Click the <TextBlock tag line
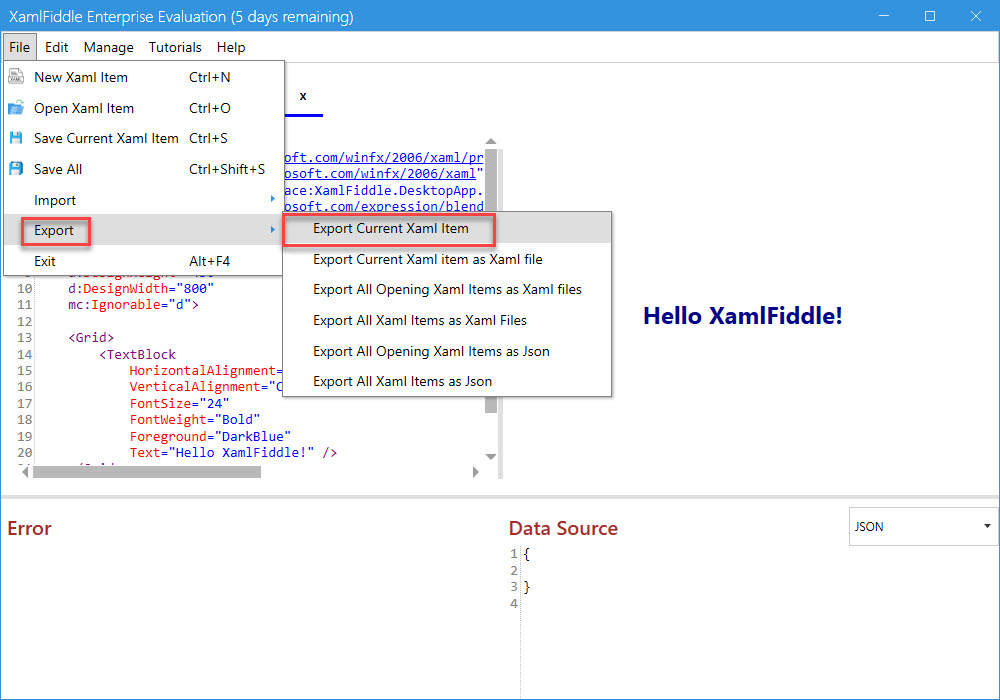Image resolution: width=1000 pixels, height=700 pixels. click(x=137, y=354)
